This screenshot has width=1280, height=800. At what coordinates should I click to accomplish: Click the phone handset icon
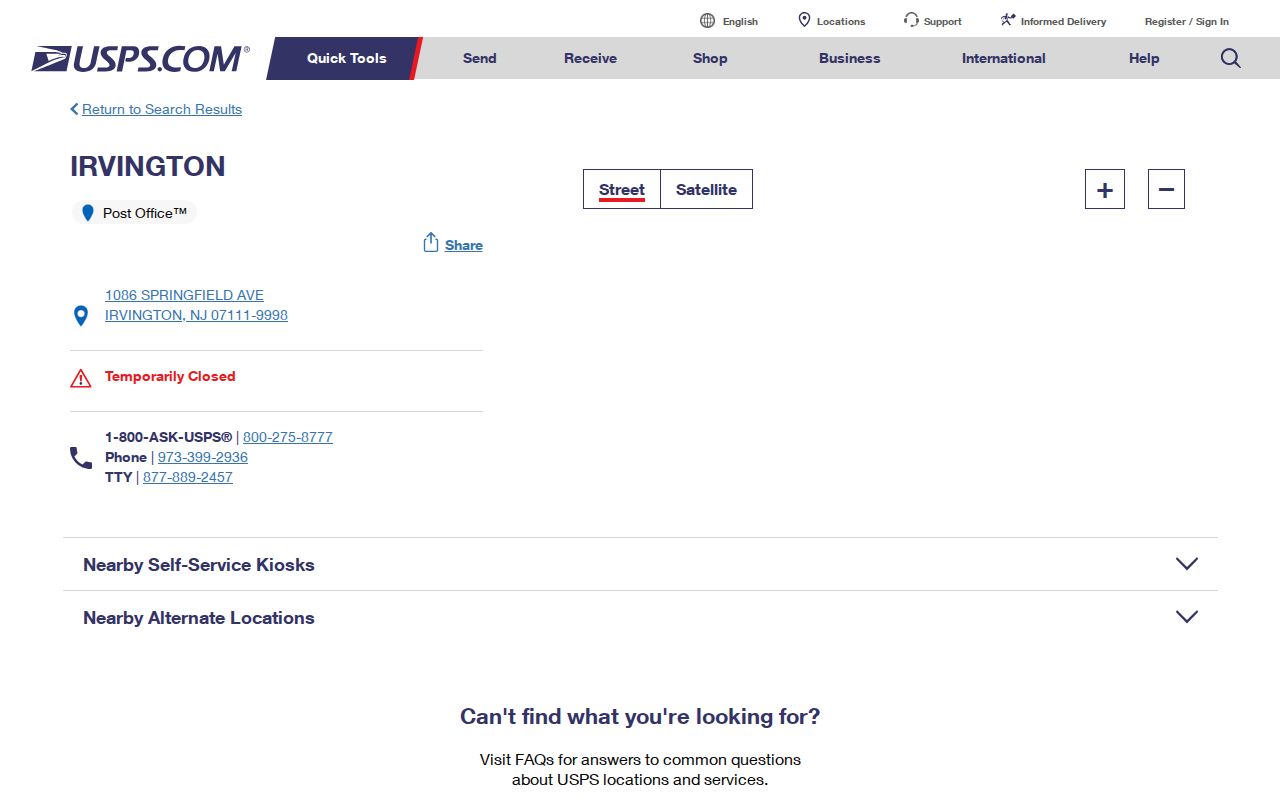click(81, 458)
